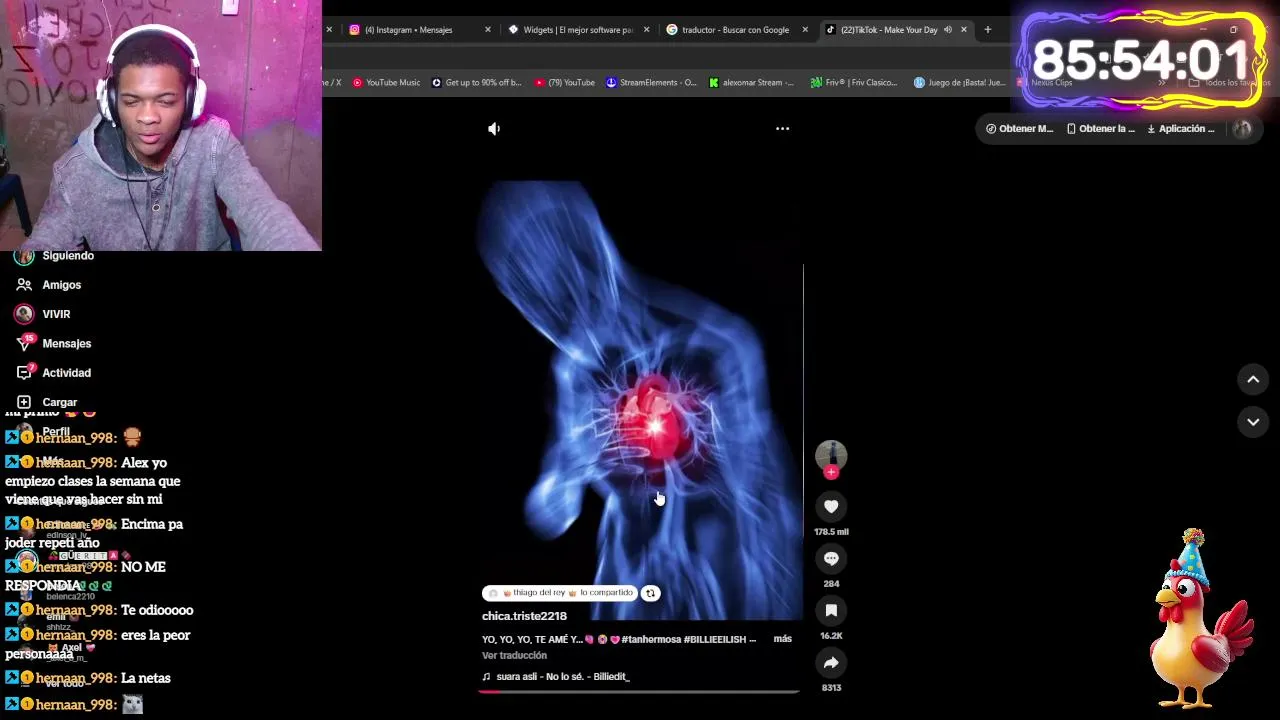This screenshot has height=720, width=1280.
Task: Open the (79) YouTube bookmark
Action: 565,83
